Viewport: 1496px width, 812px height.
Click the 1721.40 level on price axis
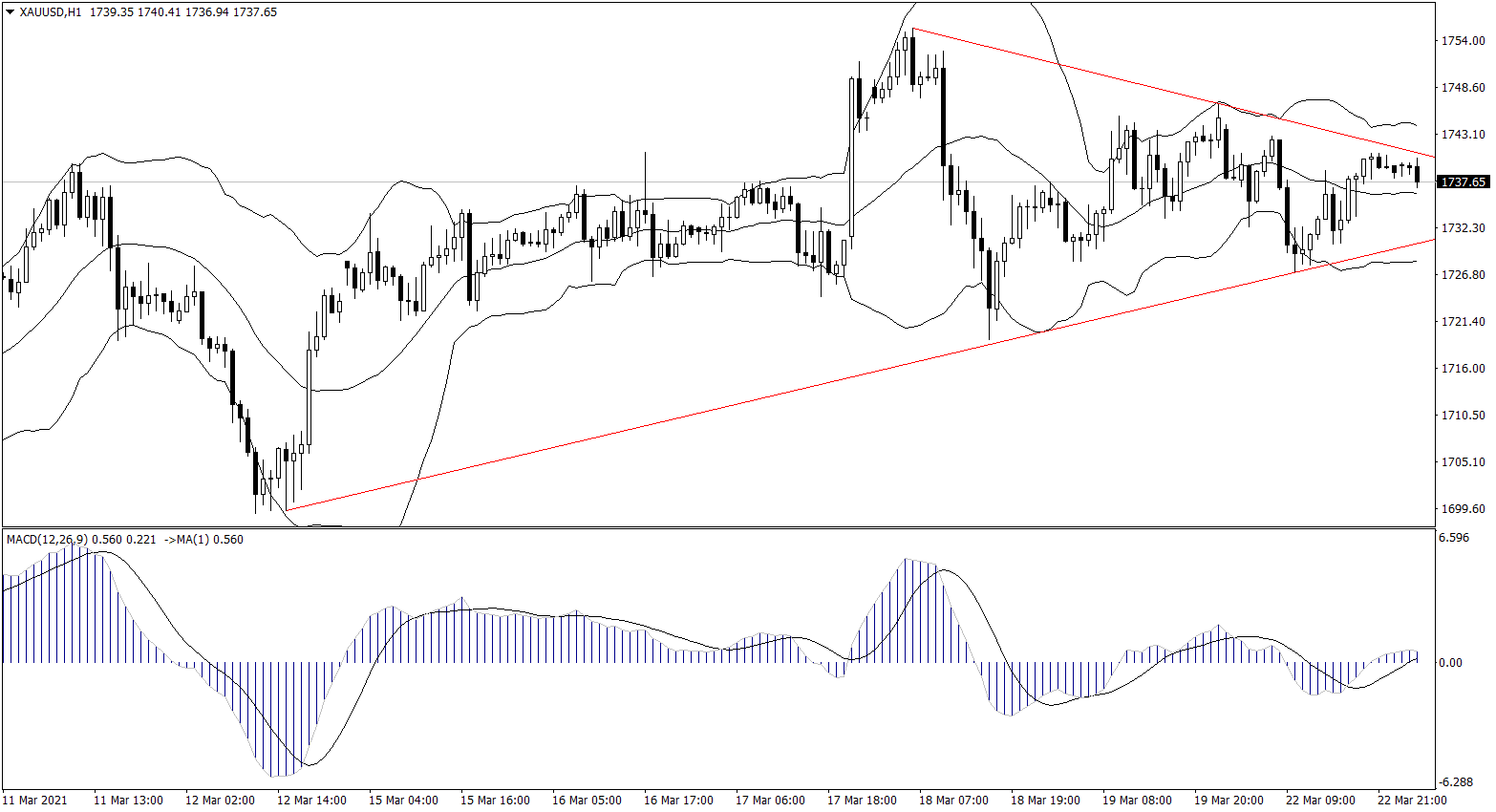click(x=1463, y=322)
